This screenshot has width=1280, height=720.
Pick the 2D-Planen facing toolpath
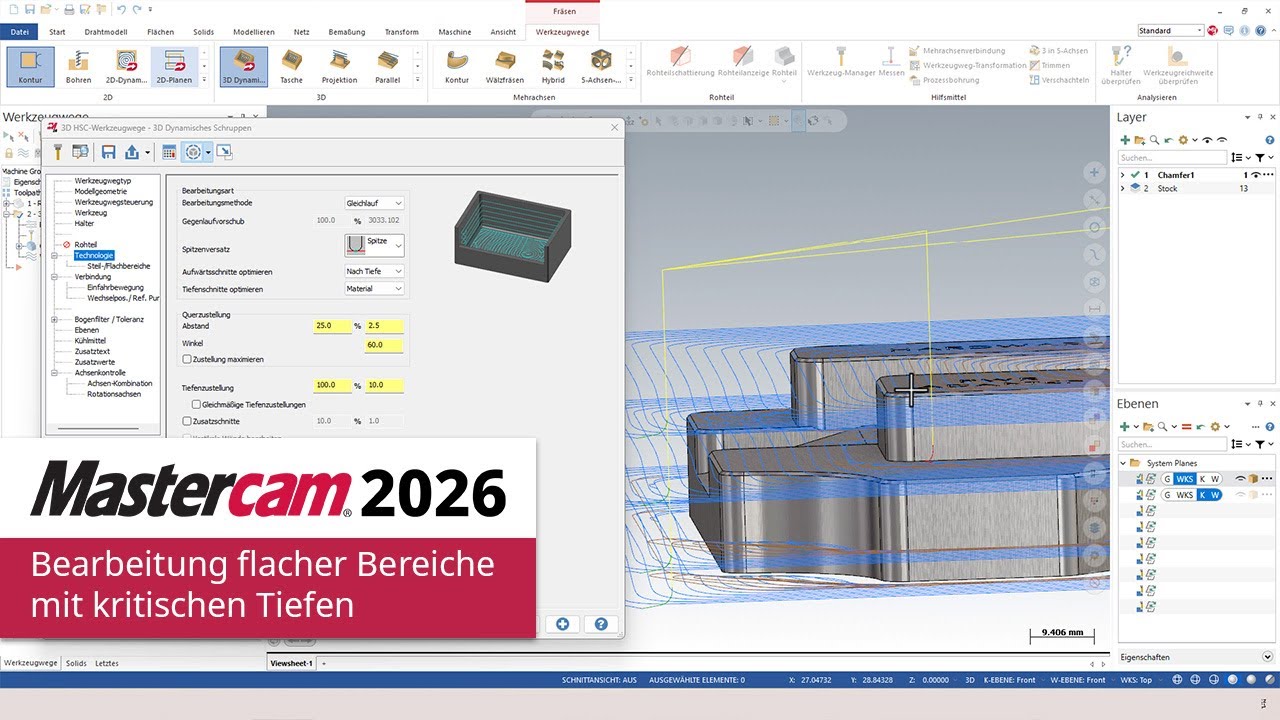point(175,66)
